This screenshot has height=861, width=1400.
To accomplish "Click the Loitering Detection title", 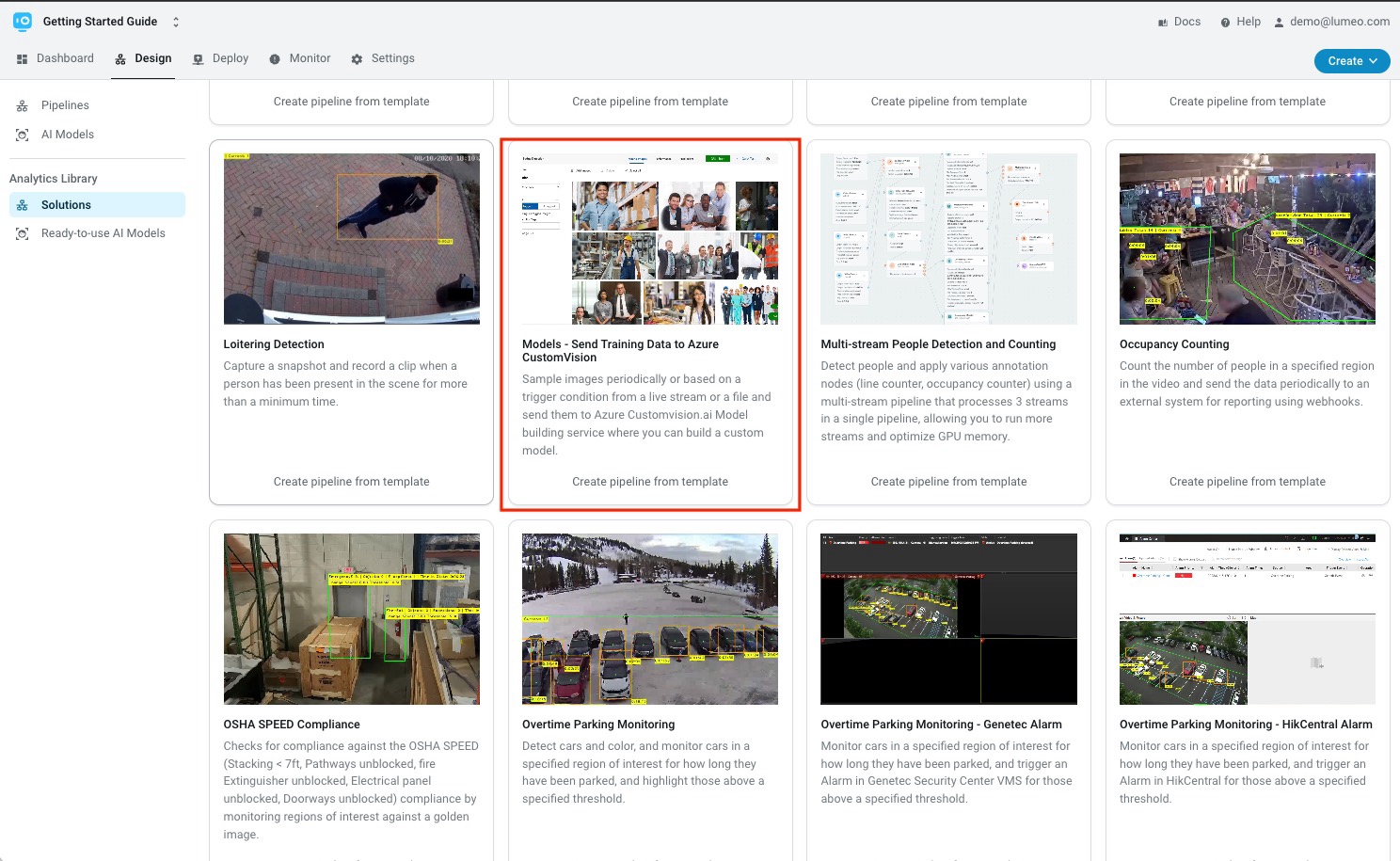I will [x=274, y=344].
